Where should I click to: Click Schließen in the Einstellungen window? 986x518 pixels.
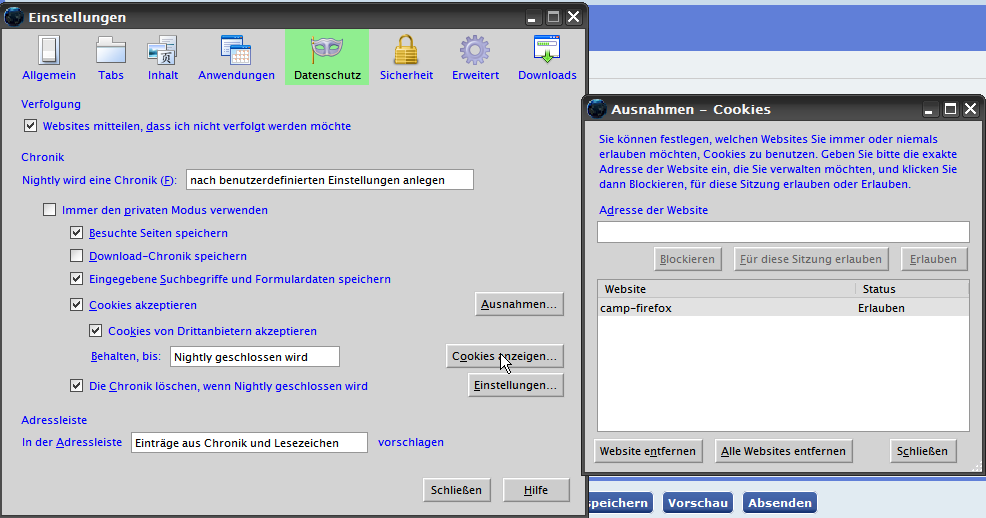coord(456,490)
